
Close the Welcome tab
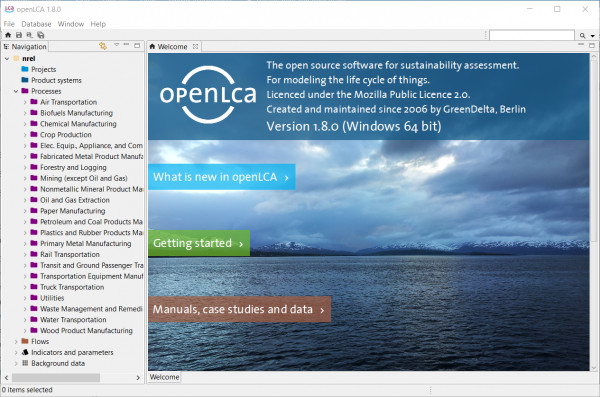196,46
